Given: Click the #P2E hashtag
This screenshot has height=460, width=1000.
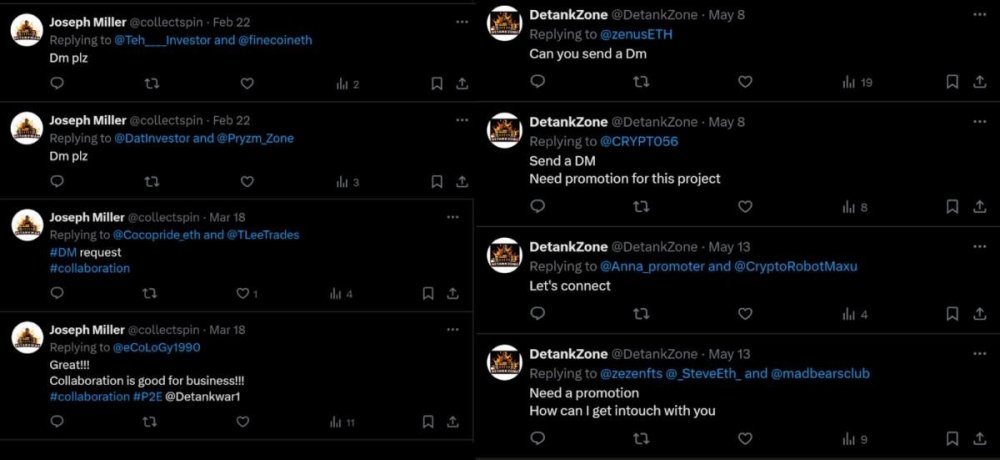Looking at the screenshot, I should pyautogui.click(x=146, y=397).
